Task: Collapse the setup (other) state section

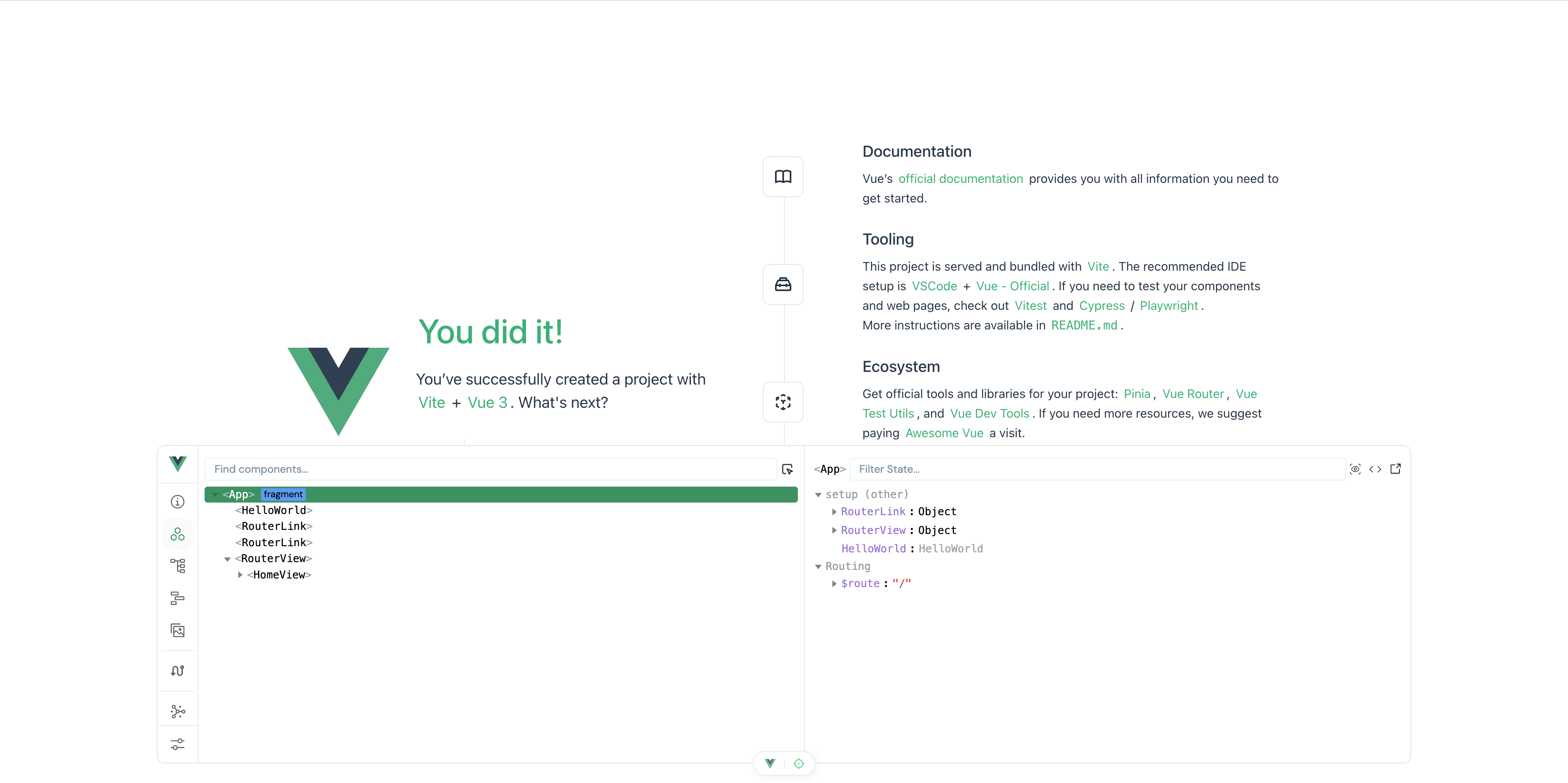Action: 819,494
